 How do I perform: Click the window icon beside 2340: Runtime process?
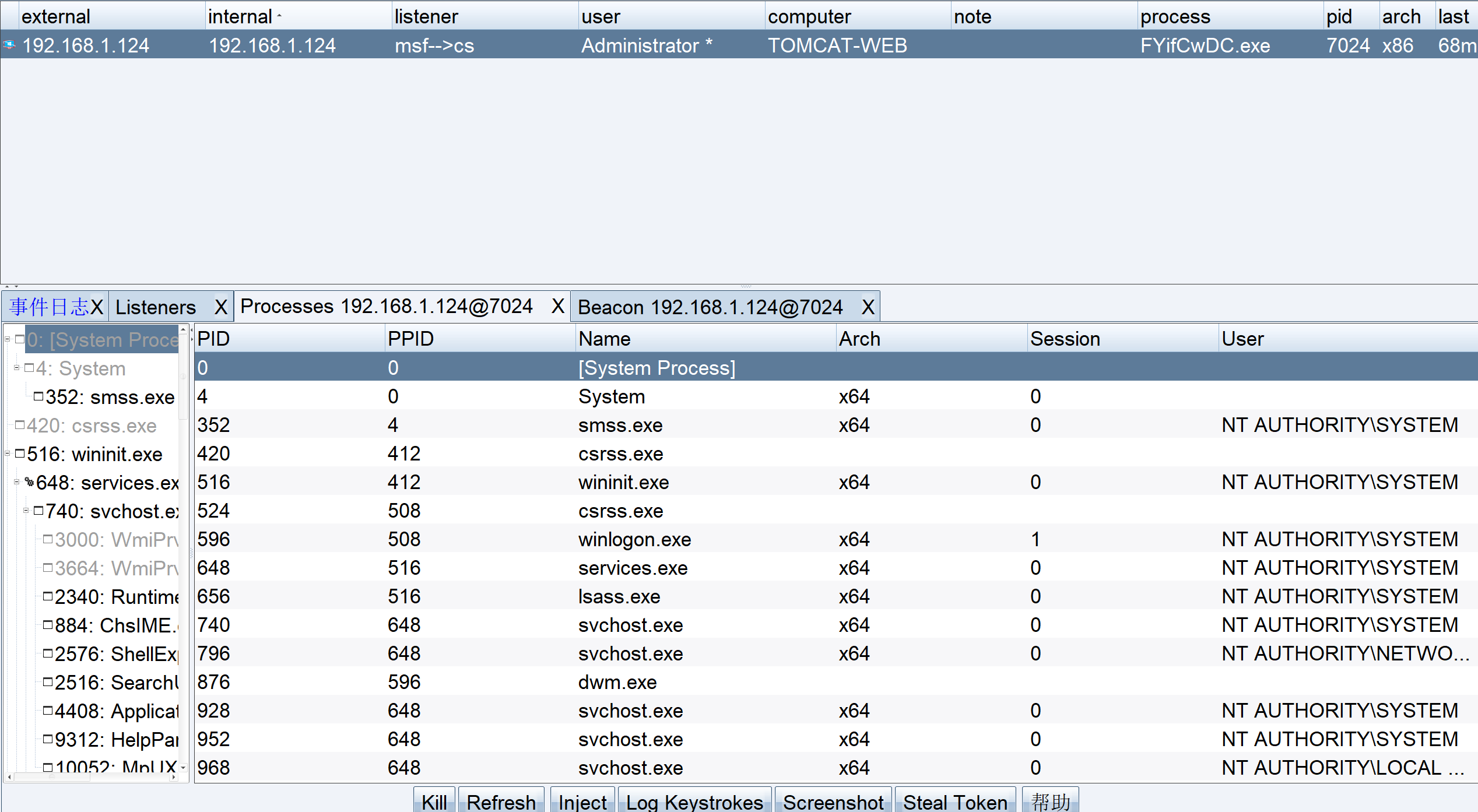[x=48, y=596]
